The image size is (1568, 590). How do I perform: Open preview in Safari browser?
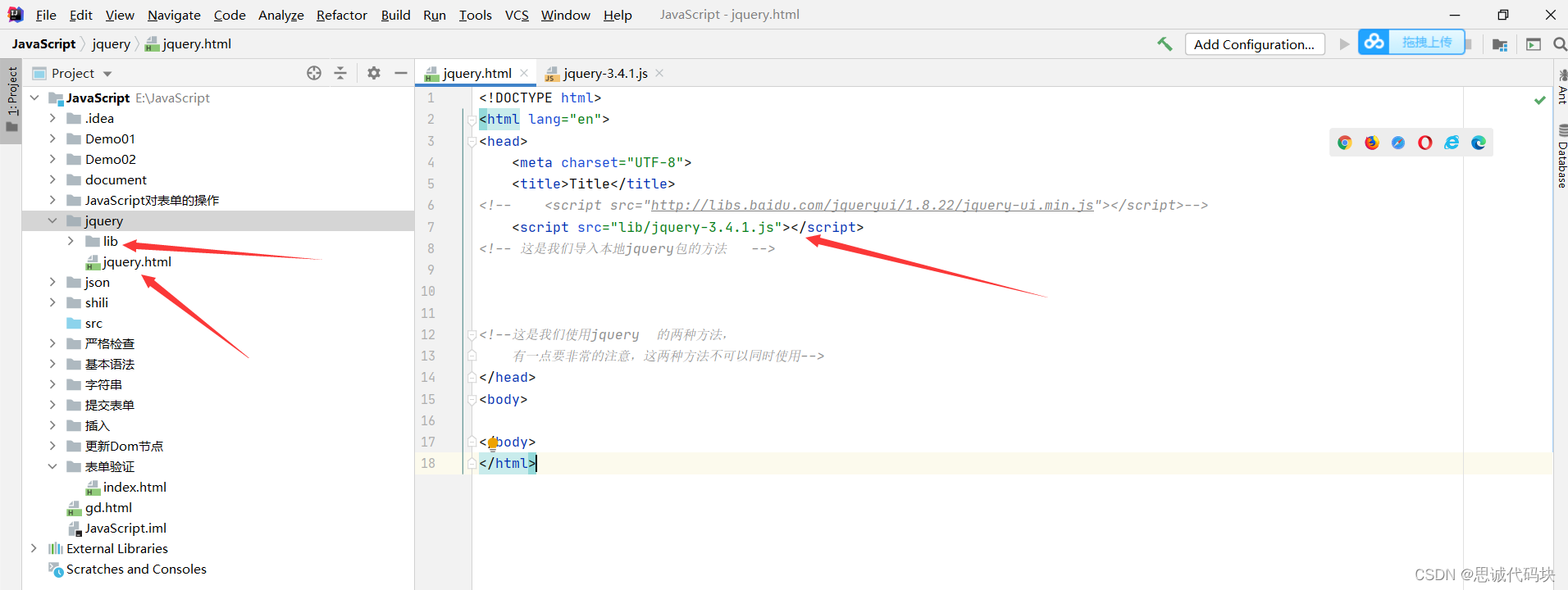(1398, 143)
